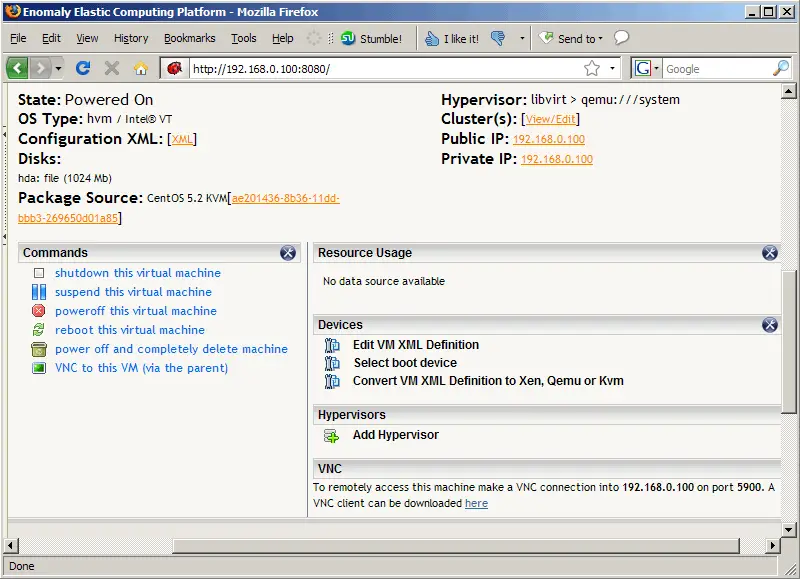The width and height of the screenshot is (800, 579).
Task: Click the Cluster View/Edit link
Action: pyautogui.click(x=551, y=119)
